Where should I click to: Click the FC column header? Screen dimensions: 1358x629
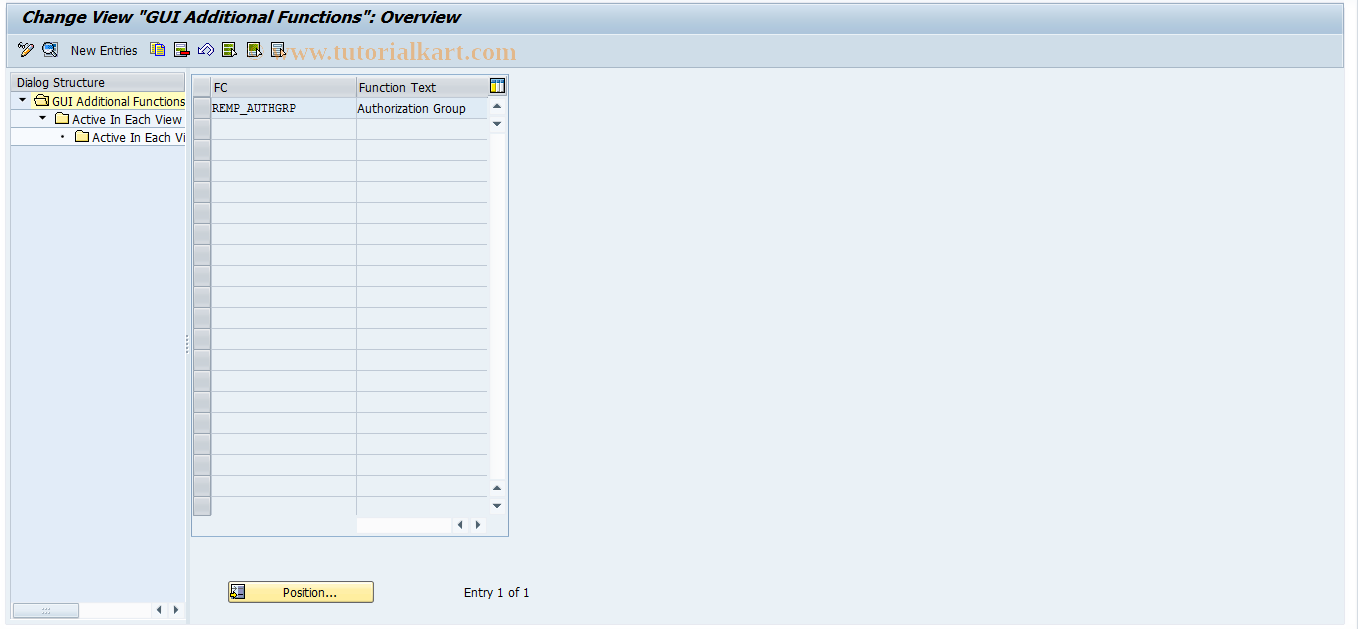[283, 87]
